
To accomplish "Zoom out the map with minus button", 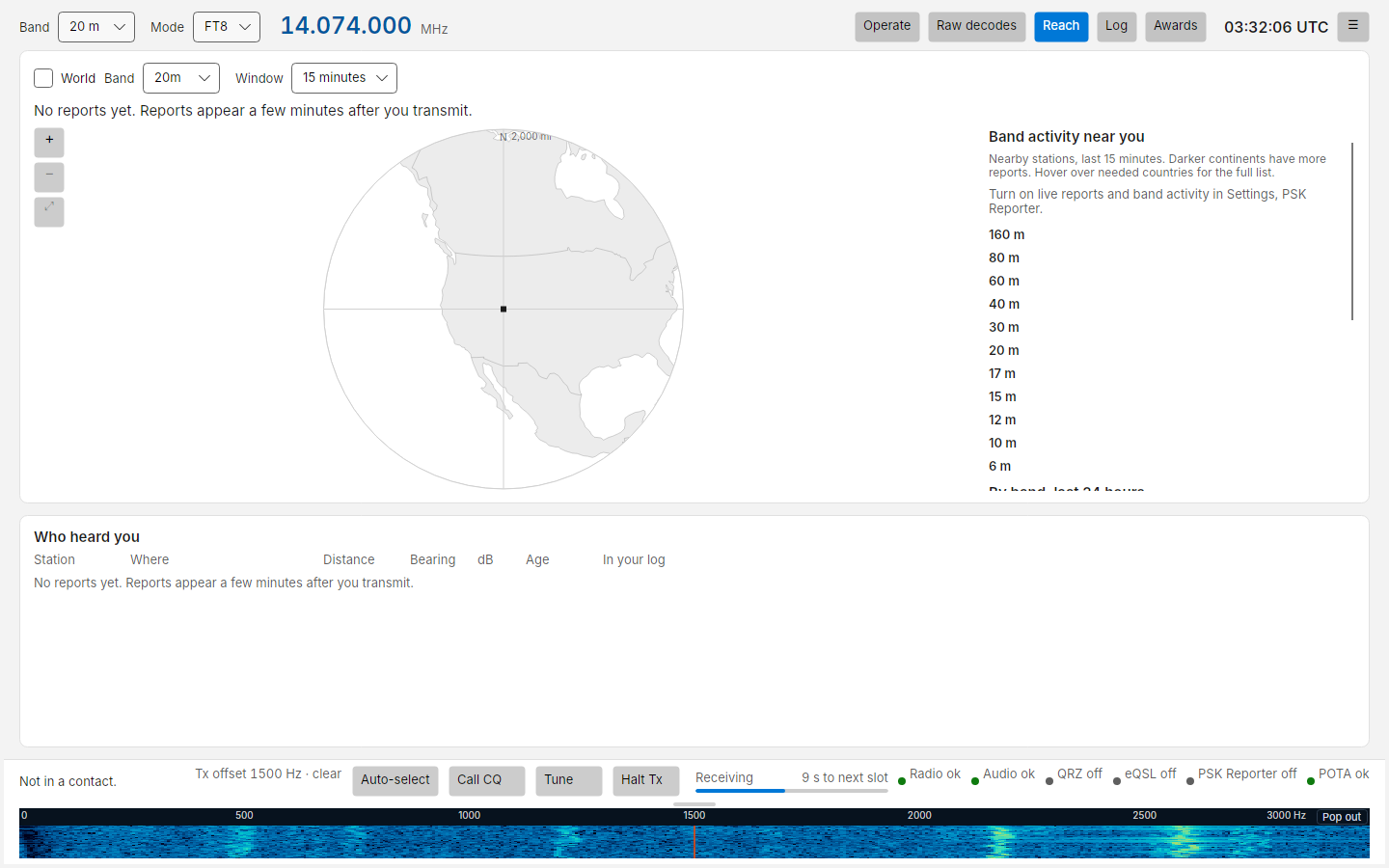I will tap(49, 177).
